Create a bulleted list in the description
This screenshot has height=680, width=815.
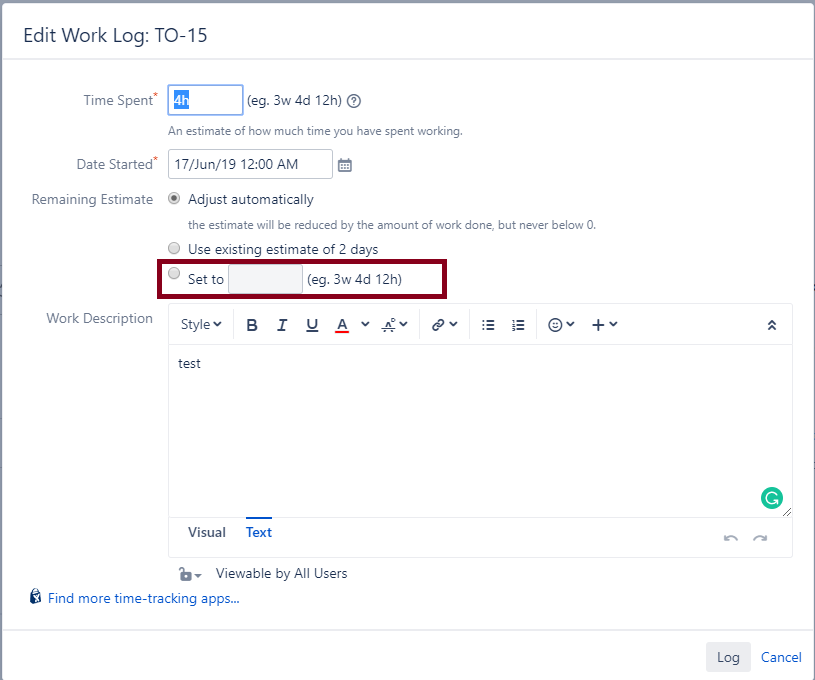488,324
